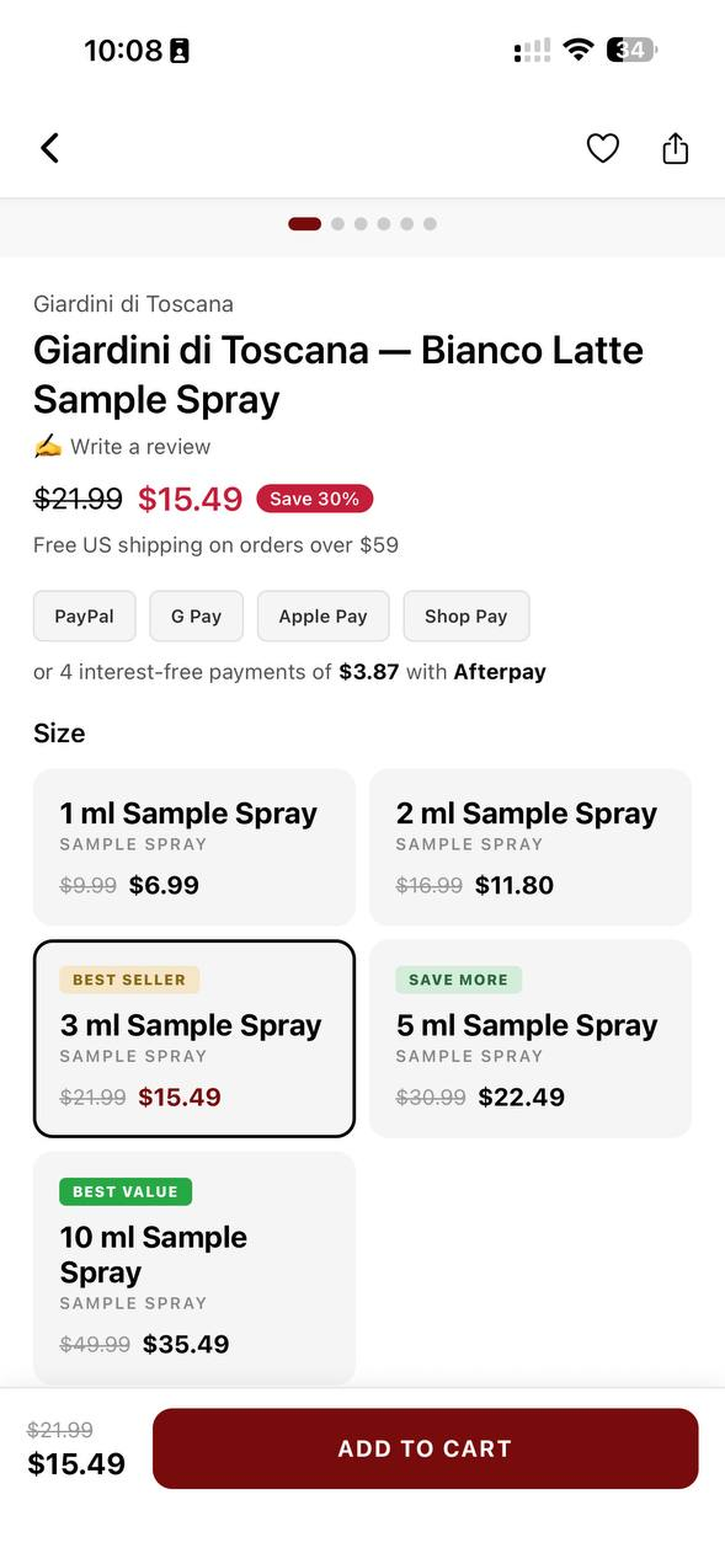
Task: Open the Giardini di Toscana brand link
Action: [133, 304]
